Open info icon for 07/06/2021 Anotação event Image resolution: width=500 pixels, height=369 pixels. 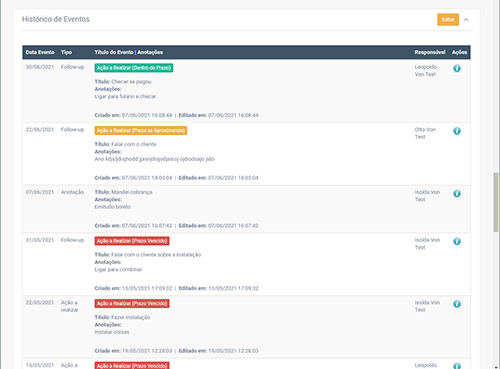coord(457,193)
